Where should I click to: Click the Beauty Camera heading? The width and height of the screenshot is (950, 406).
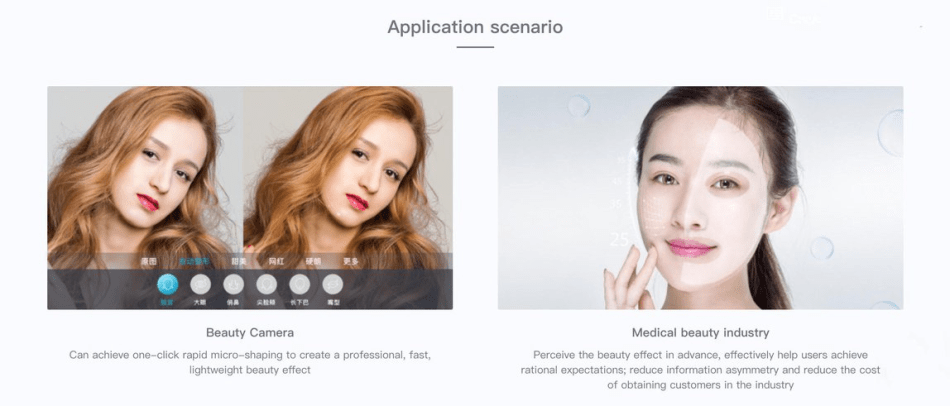(250, 333)
